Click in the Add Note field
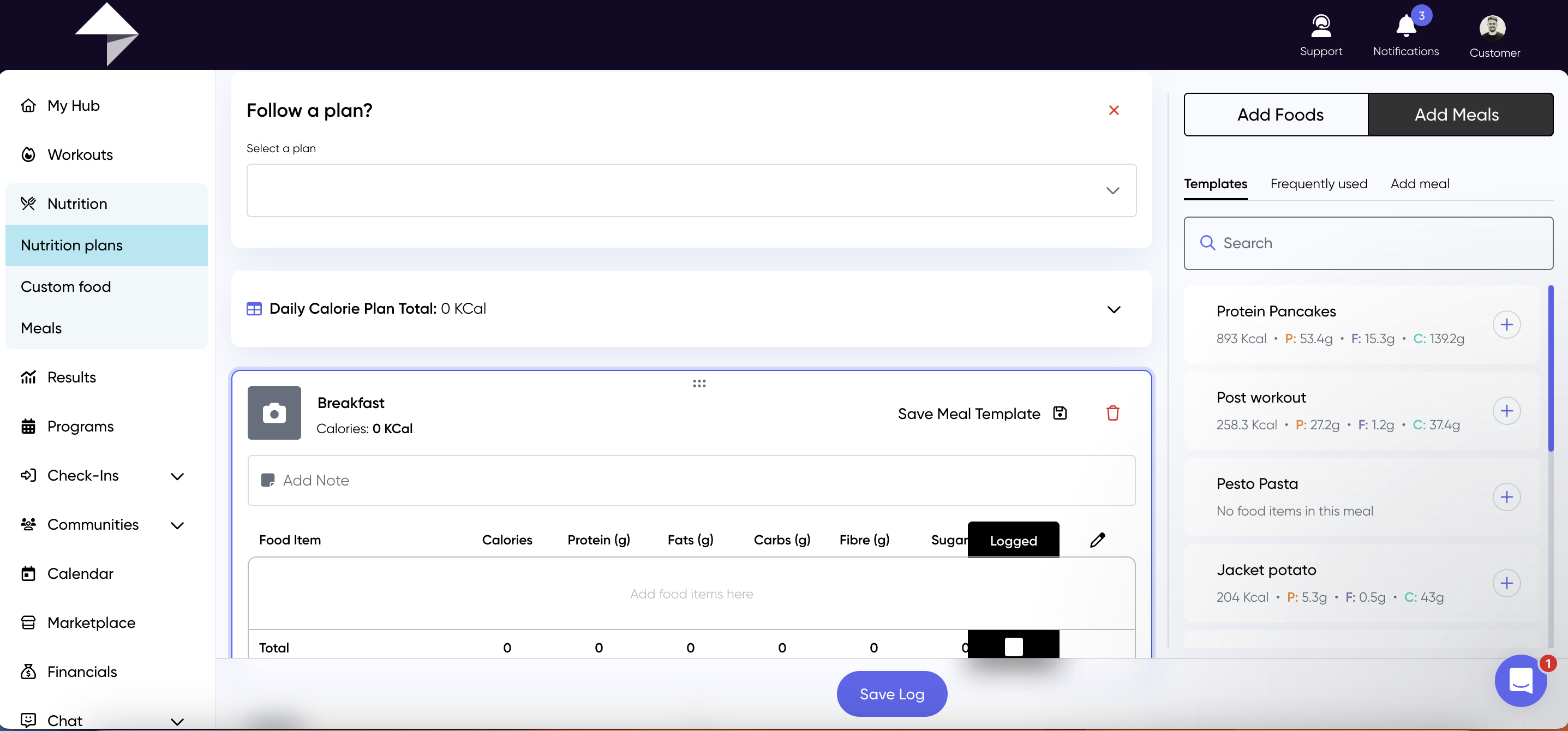The width and height of the screenshot is (1568, 731). [x=691, y=480]
